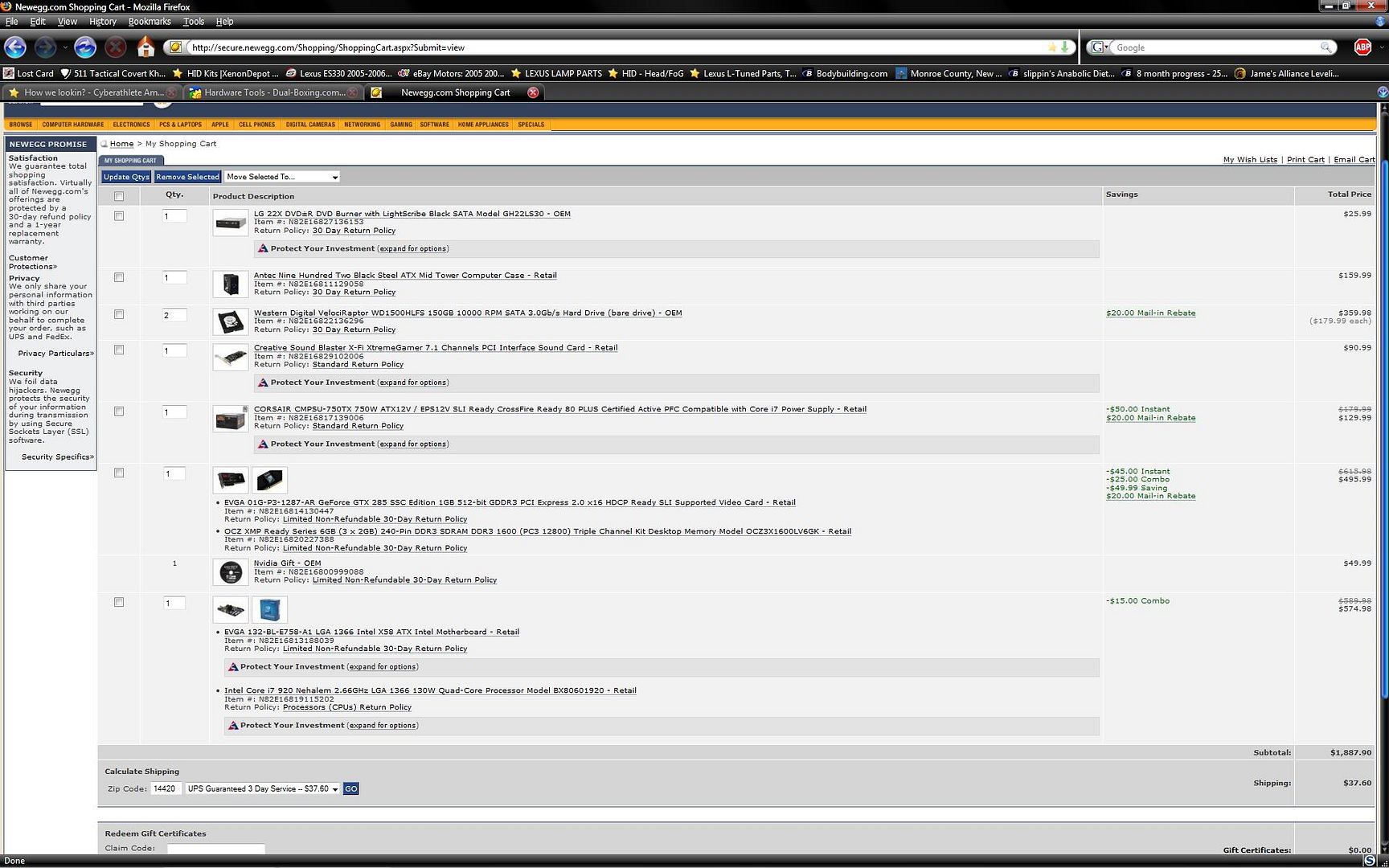The height and width of the screenshot is (868, 1389).
Task: Open the Print Cart link
Action: (1305, 159)
